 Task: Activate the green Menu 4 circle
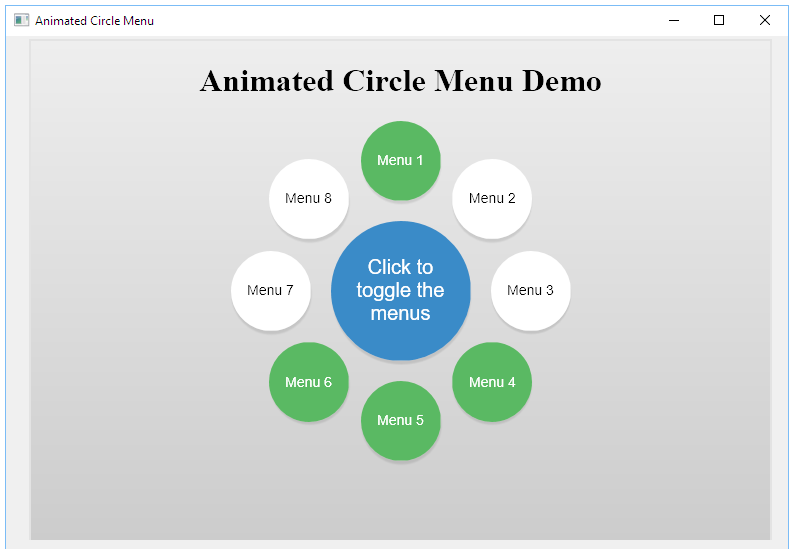pyautogui.click(x=492, y=382)
